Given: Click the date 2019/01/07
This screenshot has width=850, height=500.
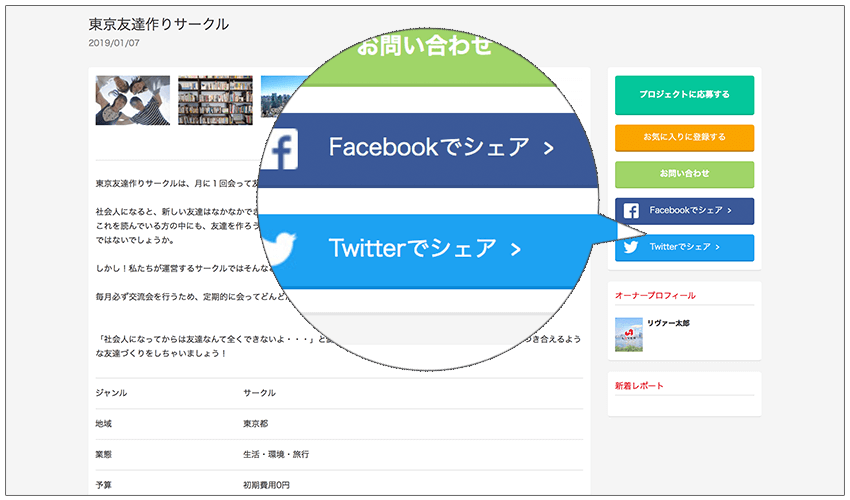Looking at the screenshot, I should click(114, 43).
